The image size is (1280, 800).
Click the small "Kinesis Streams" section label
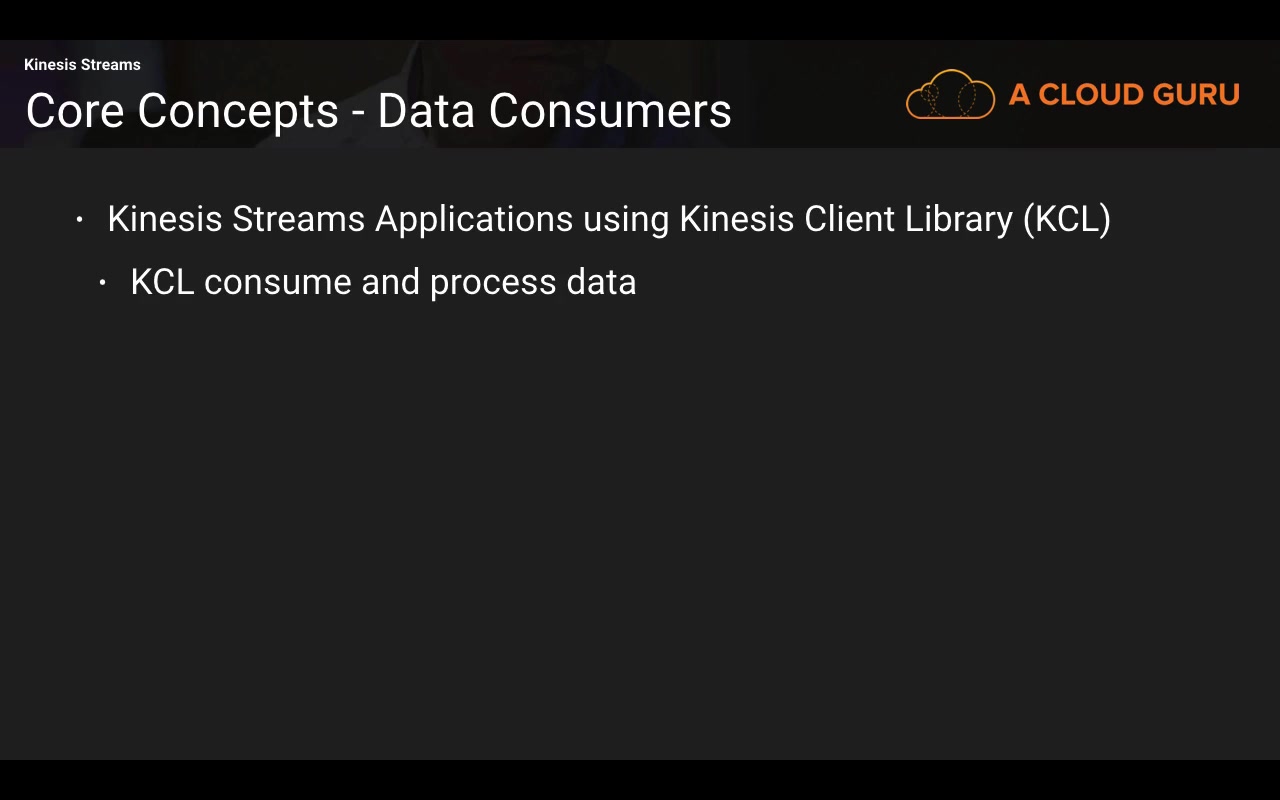pos(82,65)
